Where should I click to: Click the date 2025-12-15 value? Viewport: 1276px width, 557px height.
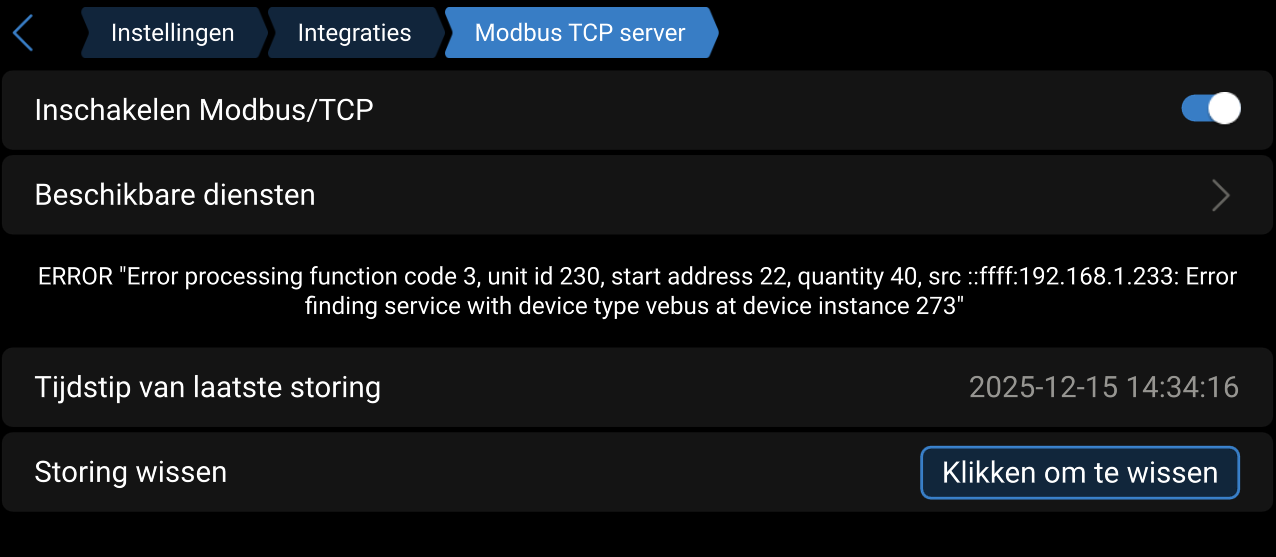click(x=1042, y=387)
